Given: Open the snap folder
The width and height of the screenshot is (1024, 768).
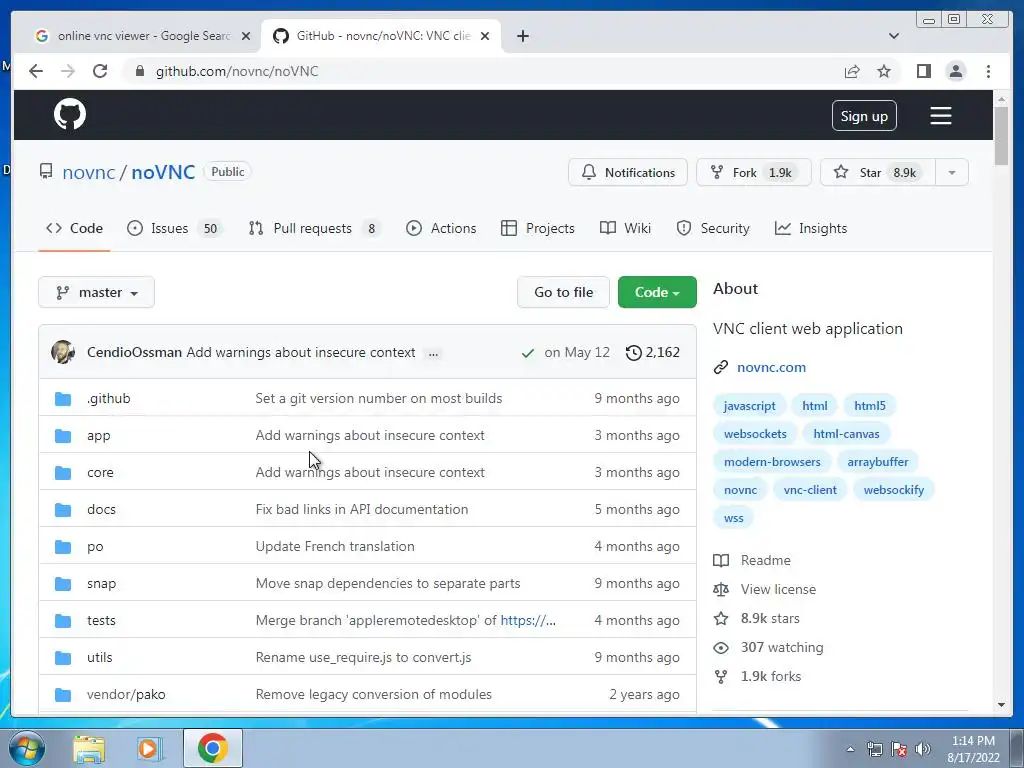Looking at the screenshot, I should (x=101, y=584).
